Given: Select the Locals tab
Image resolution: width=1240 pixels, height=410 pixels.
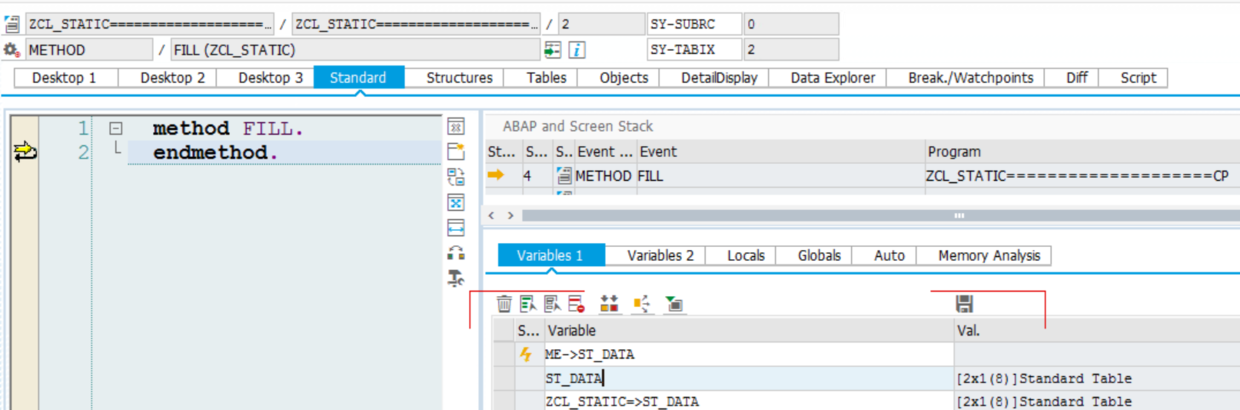Looking at the screenshot, I should (746, 256).
